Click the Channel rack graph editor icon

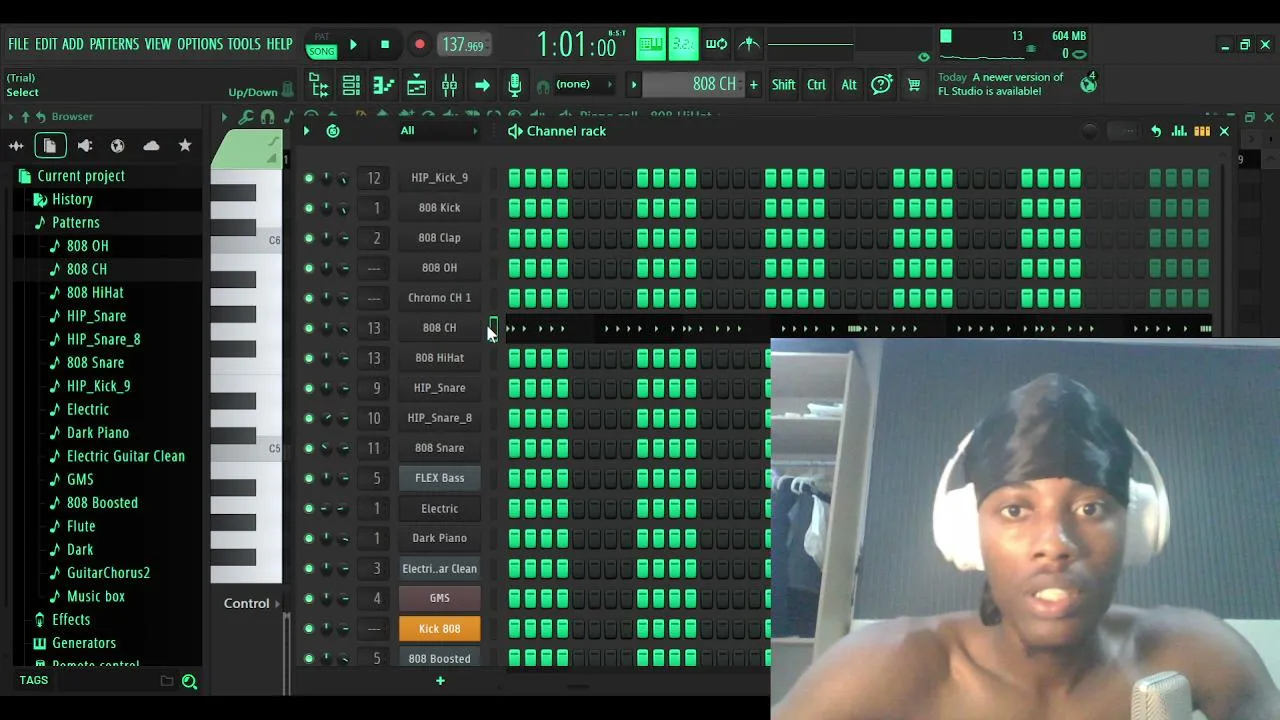(x=1179, y=131)
